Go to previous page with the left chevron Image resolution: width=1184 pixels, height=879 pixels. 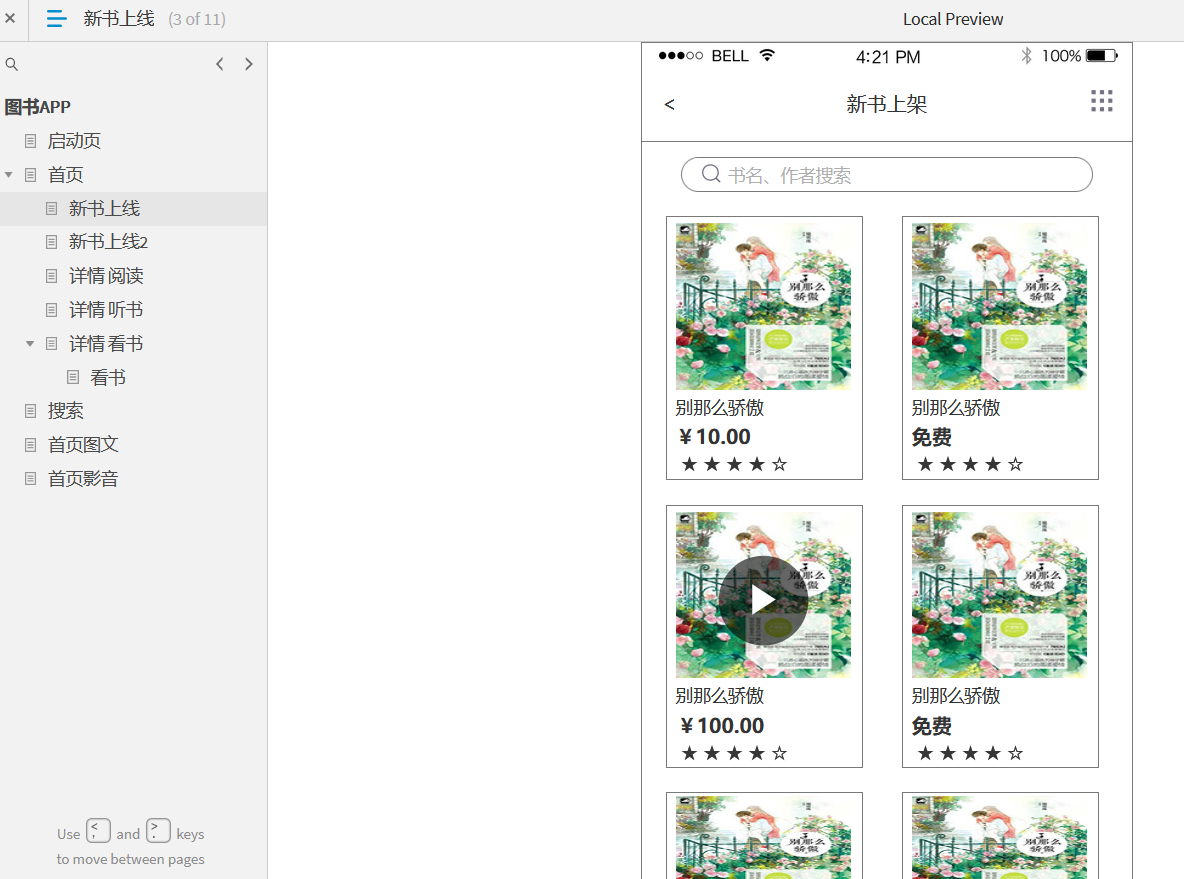[220, 64]
